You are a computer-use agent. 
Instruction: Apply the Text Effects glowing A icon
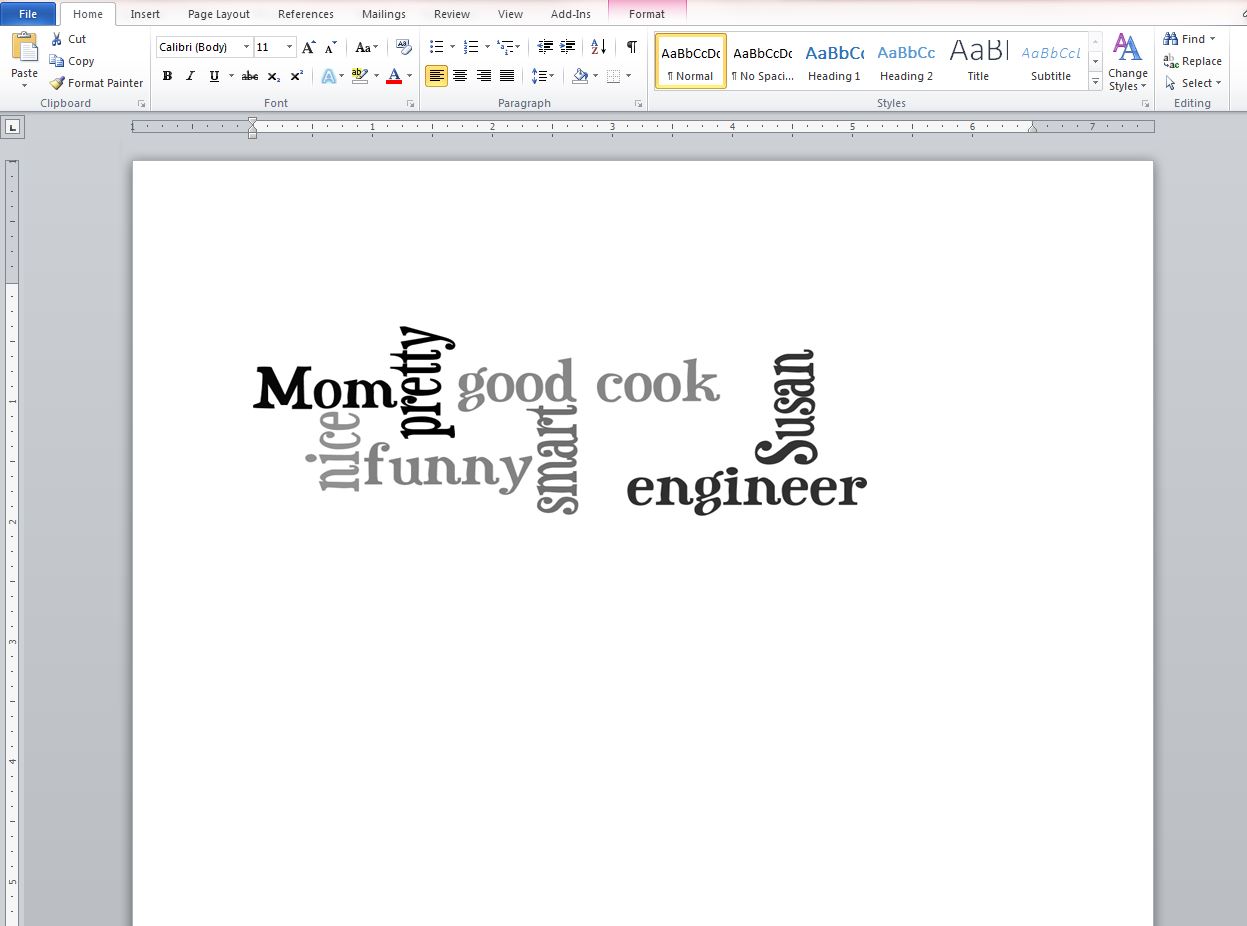[x=328, y=76]
